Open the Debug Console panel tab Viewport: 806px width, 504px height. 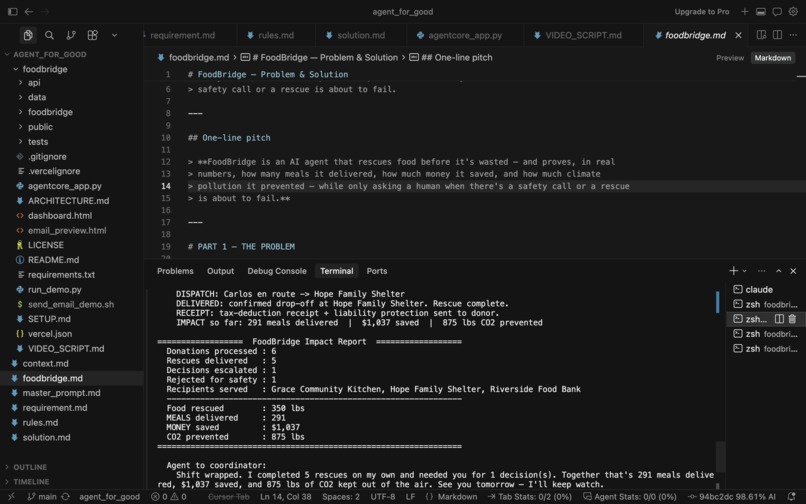click(x=277, y=271)
